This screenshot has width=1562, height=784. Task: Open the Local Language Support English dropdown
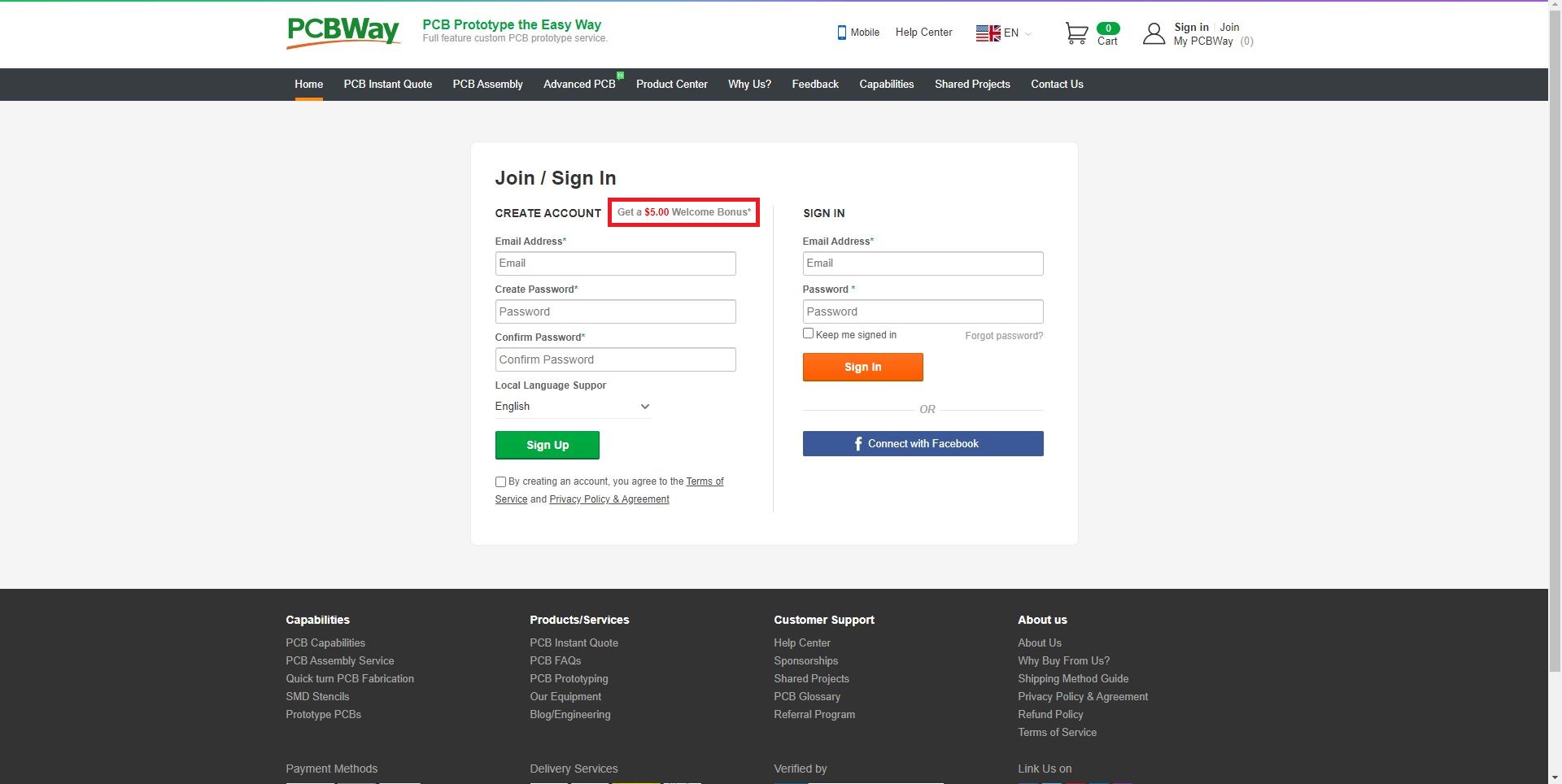573,407
